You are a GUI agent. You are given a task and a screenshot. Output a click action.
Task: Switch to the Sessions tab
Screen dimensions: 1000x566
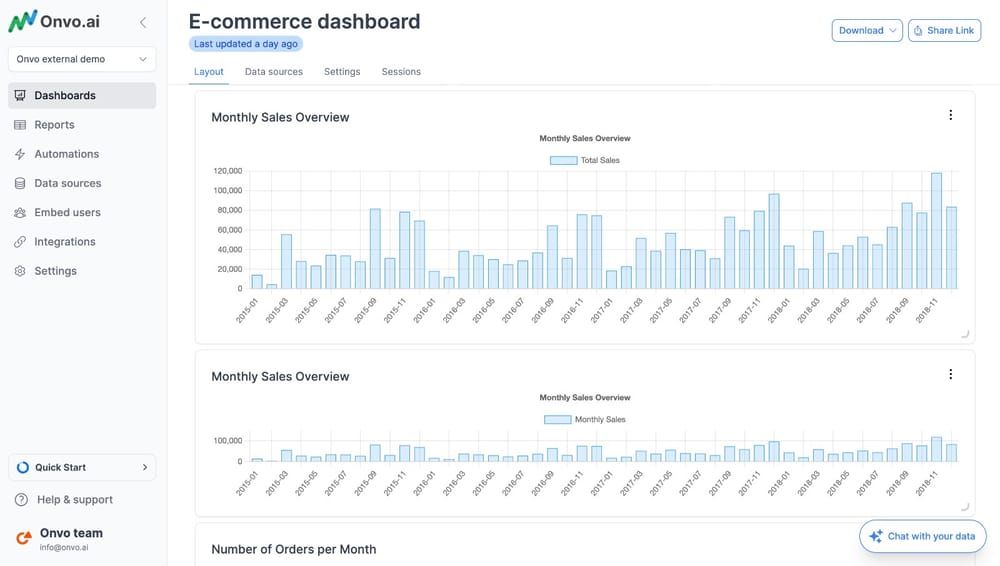(401, 72)
